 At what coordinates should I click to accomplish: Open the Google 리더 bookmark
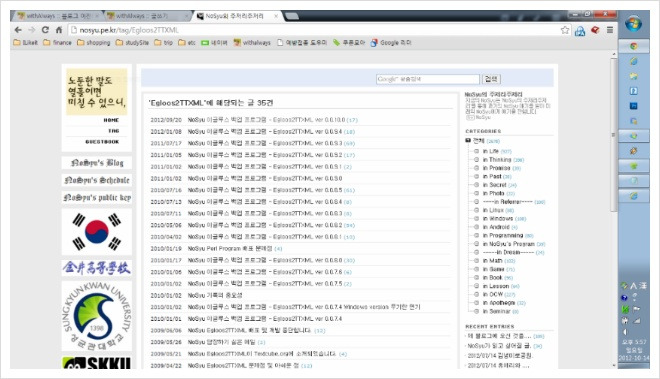point(391,43)
